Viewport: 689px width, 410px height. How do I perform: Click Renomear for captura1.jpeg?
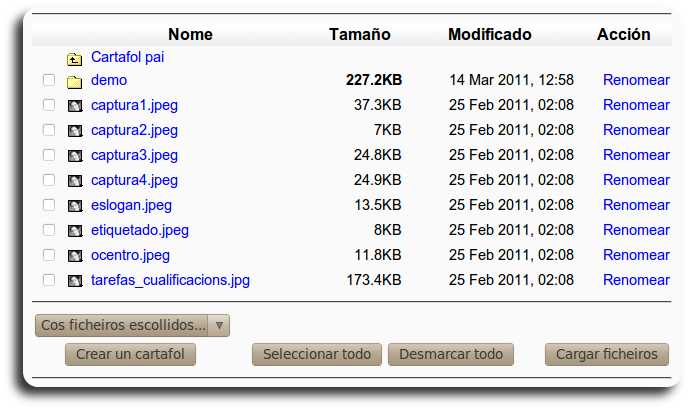click(x=636, y=105)
